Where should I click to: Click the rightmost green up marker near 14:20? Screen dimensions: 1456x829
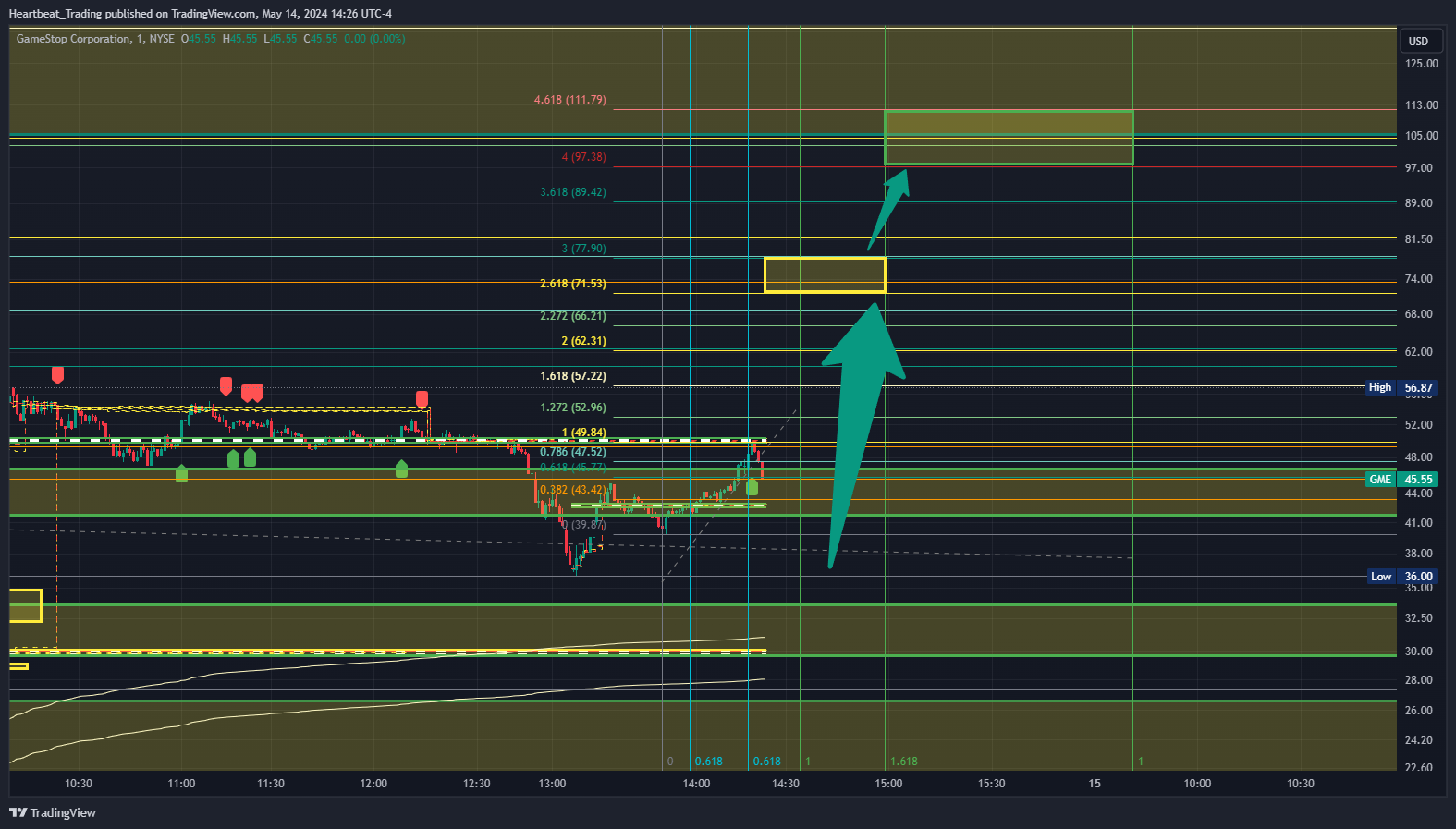752,486
